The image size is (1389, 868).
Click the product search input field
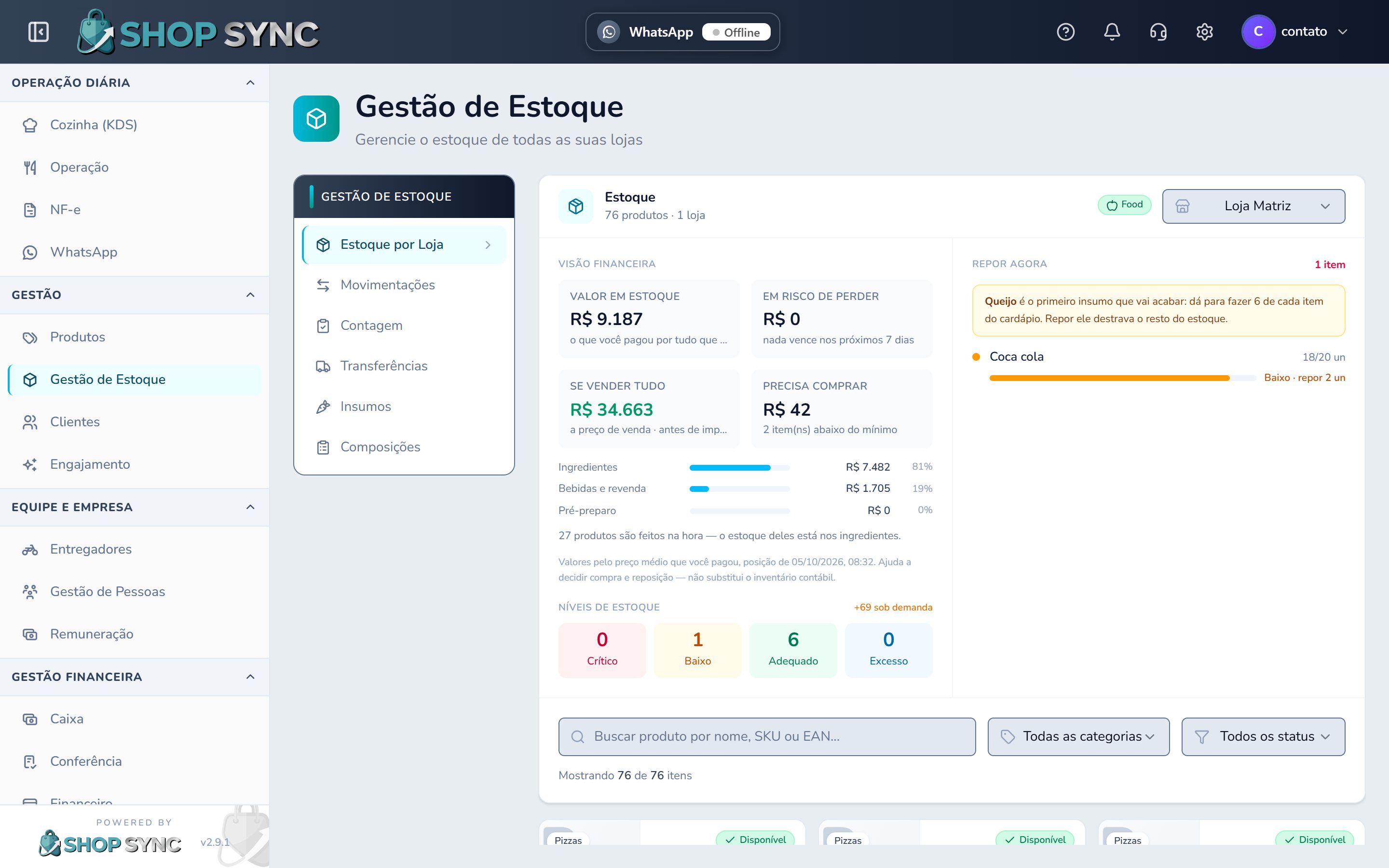point(767,736)
